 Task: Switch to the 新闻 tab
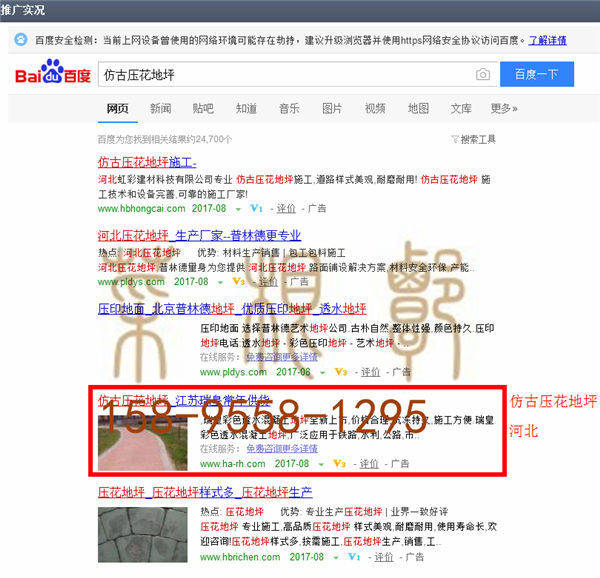[x=160, y=109]
